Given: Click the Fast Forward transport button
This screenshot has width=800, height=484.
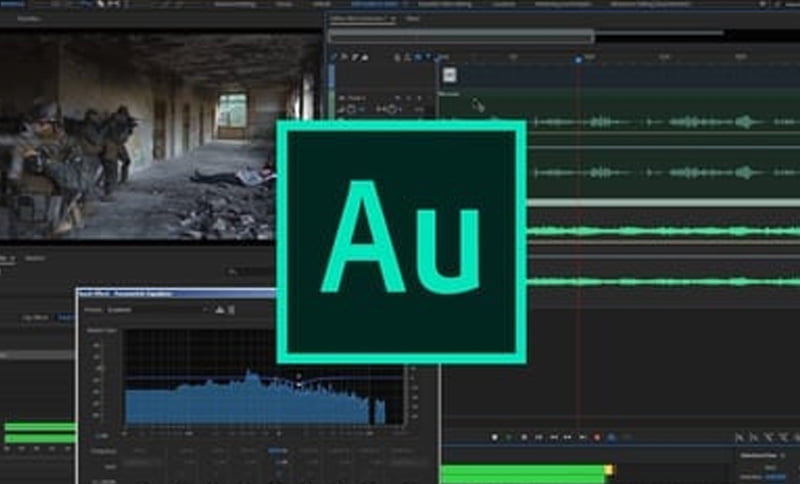Looking at the screenshot, I should click(x=567, y=437).
